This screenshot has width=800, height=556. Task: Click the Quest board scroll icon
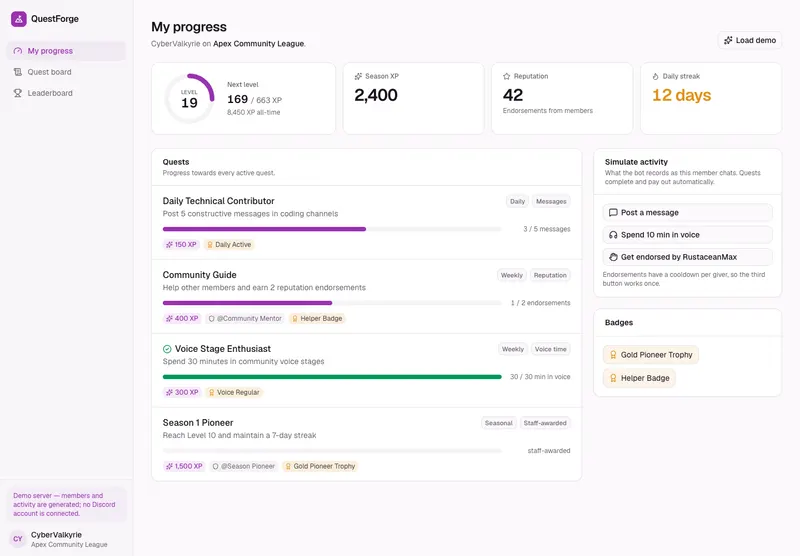tap(18, 72)
